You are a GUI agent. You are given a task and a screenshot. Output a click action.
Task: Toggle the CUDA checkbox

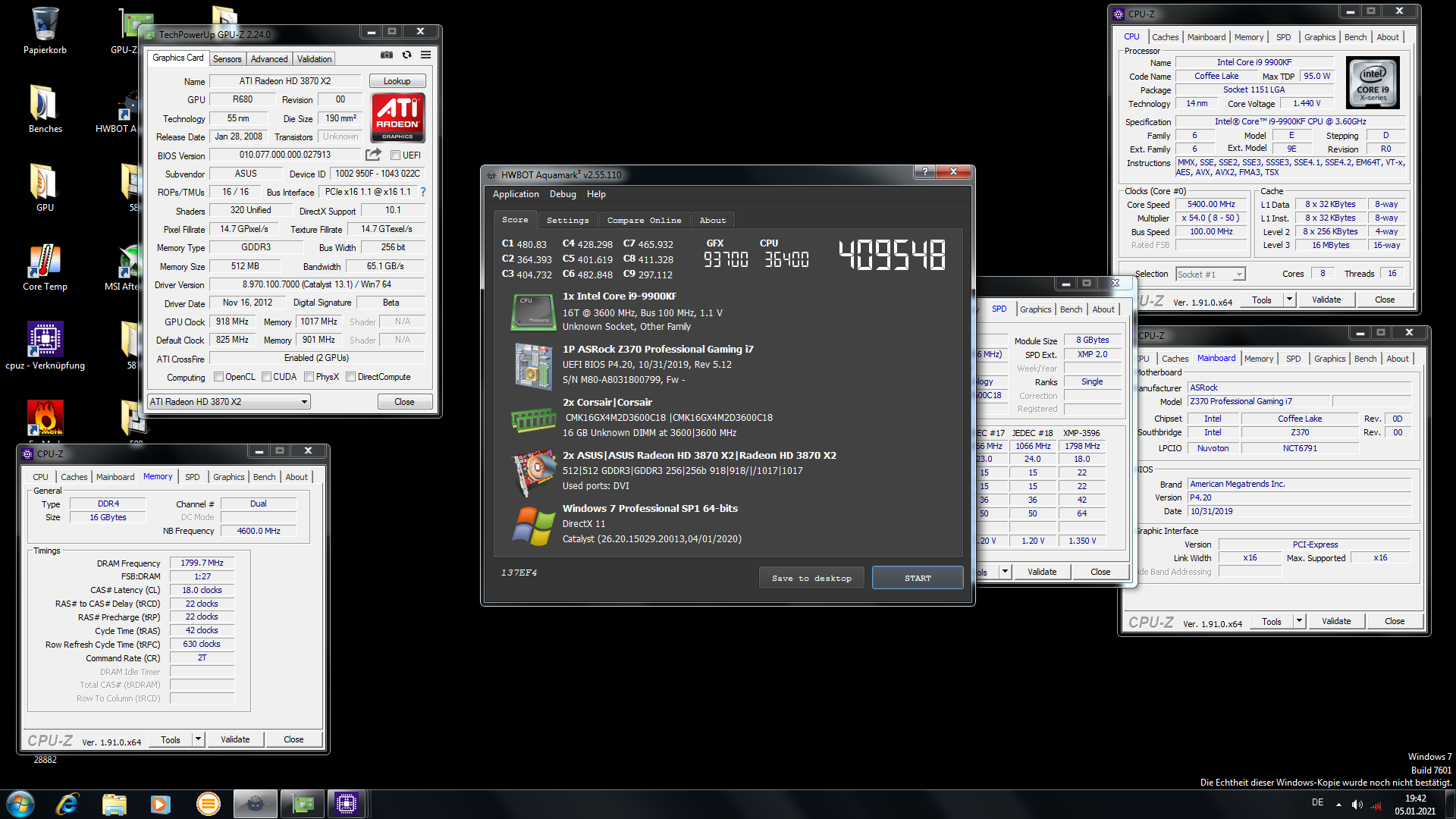pyautogui.click(x=266, y=377)
